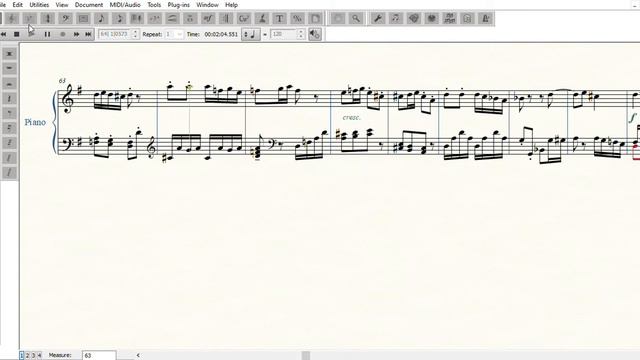The width and height of the screenshot is (640, 360).
Task: Open the Window menu
Action: point(207,5)
